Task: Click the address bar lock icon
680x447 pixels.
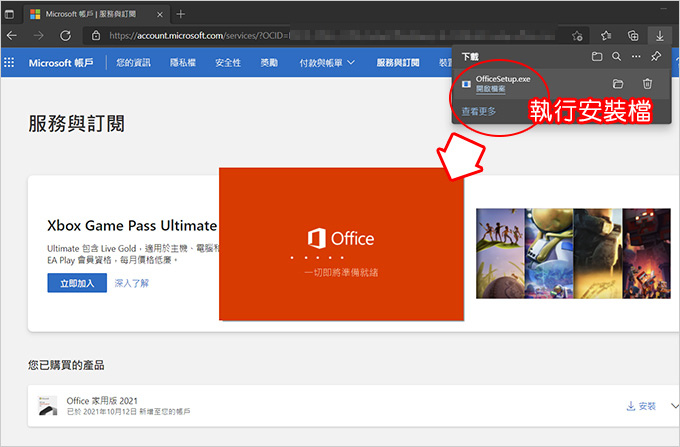Action: [x=96, y=36]
